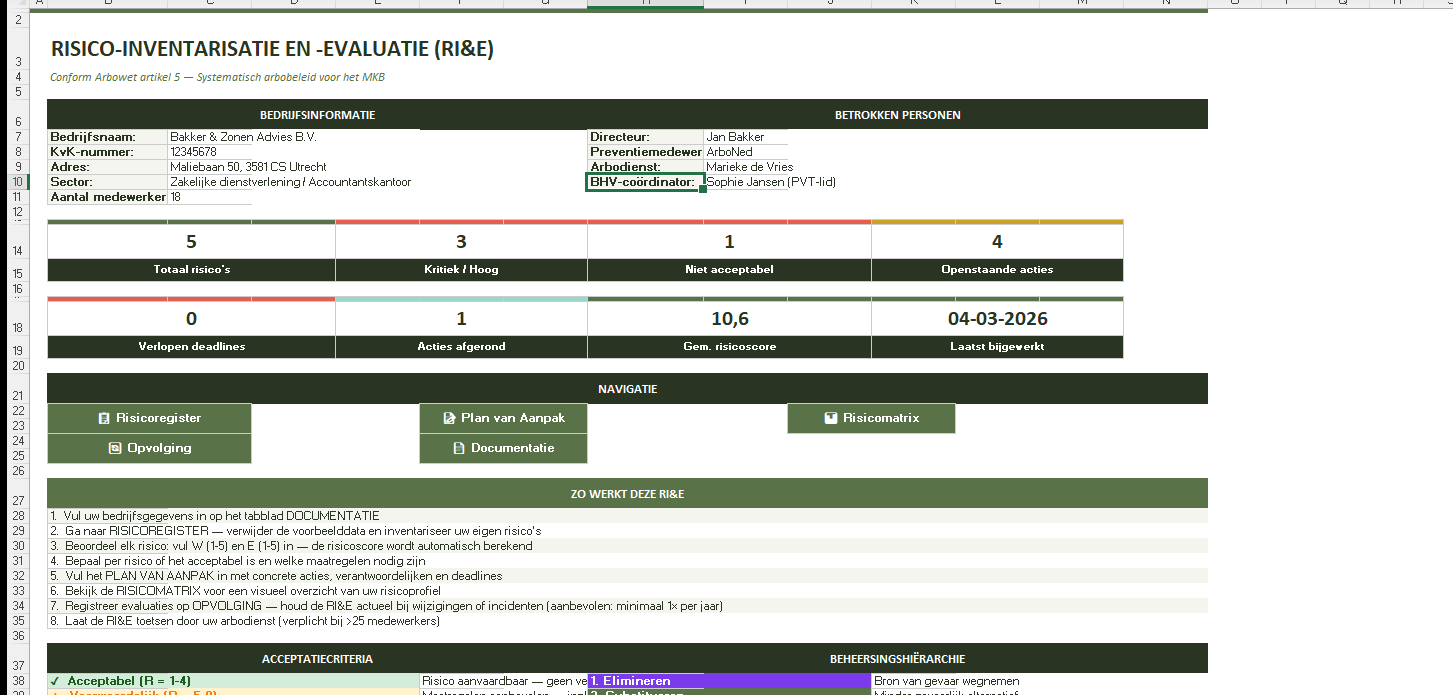Viewport: 1453px width, 695px height.
Task: Select the 'Kritiek / Hoog' KPI value 3
Action: [x=461, y=241]
